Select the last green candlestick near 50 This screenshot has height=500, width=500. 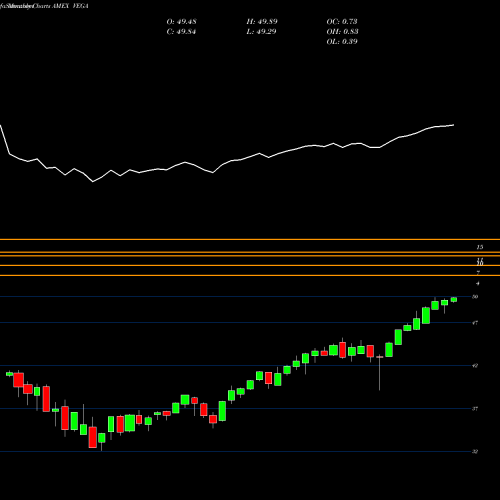(454, 299)
